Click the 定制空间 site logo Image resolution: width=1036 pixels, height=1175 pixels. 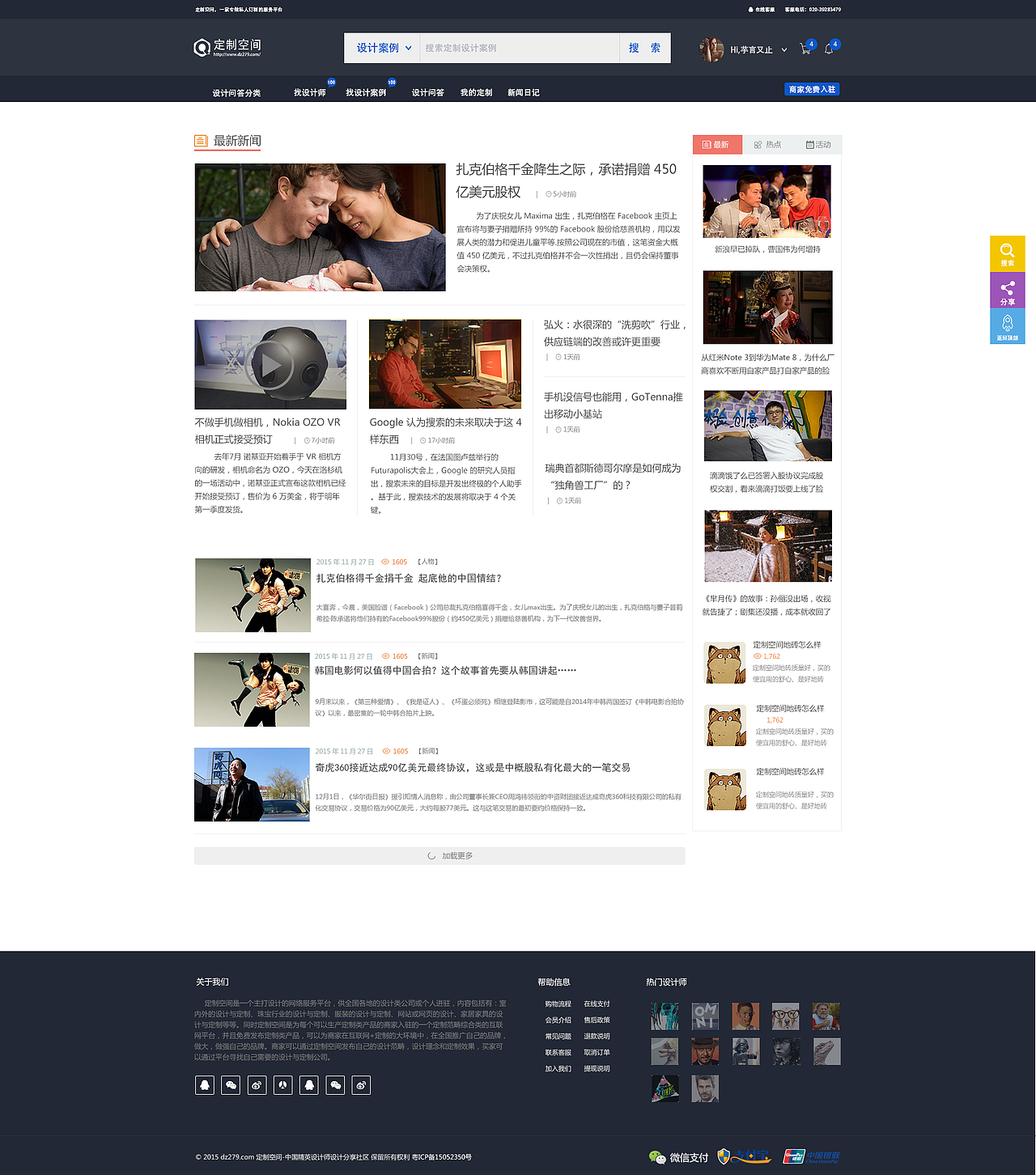[227, 48]
